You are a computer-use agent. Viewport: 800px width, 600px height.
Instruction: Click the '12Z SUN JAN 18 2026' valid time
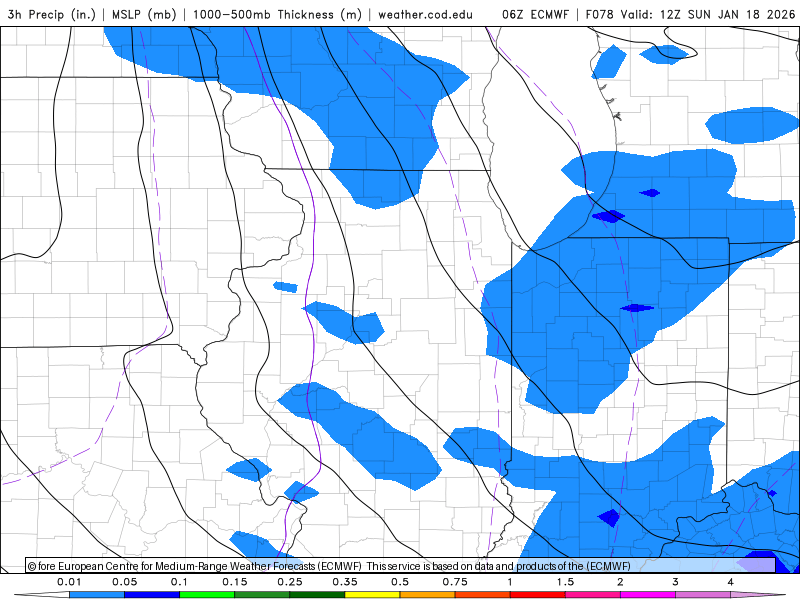coord(727,14)
